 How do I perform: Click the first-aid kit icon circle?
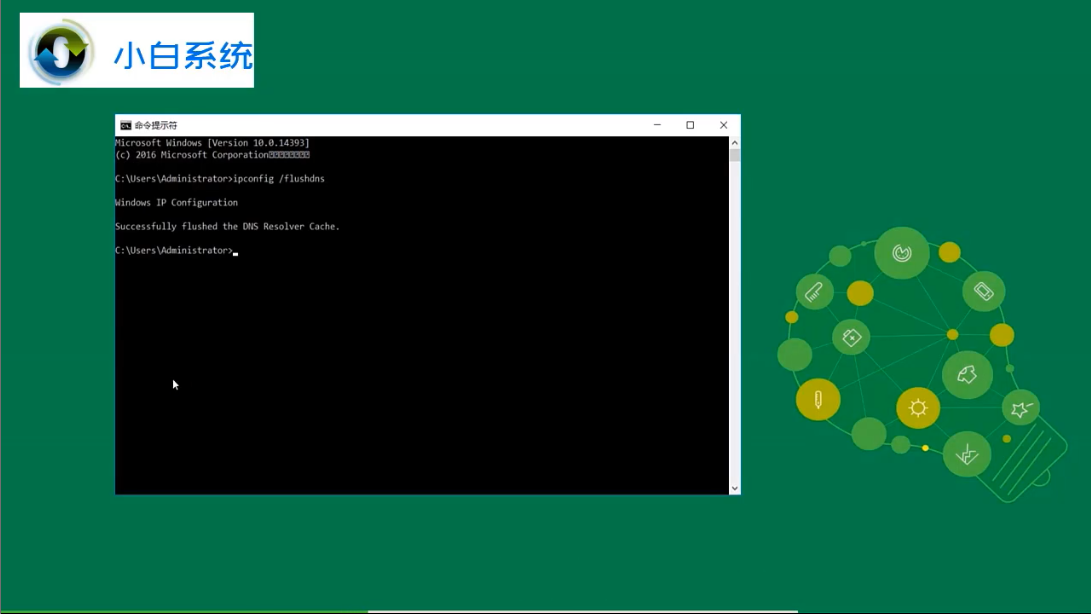pos(851,338)
